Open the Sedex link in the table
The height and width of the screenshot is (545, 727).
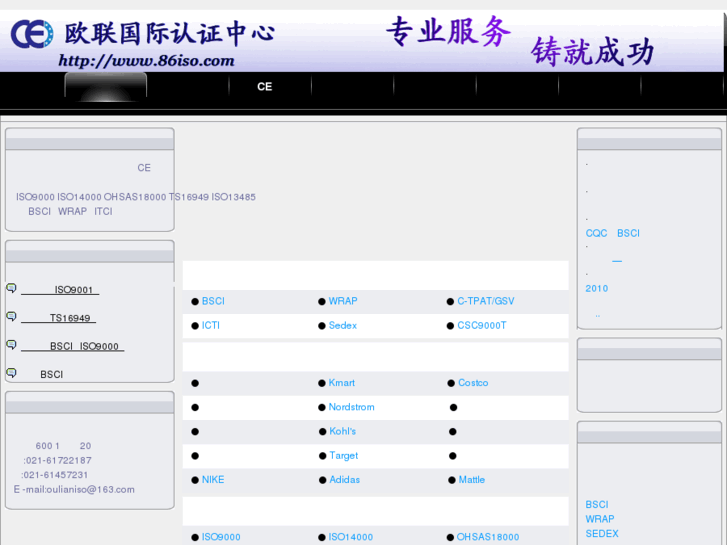pos(343,325)
